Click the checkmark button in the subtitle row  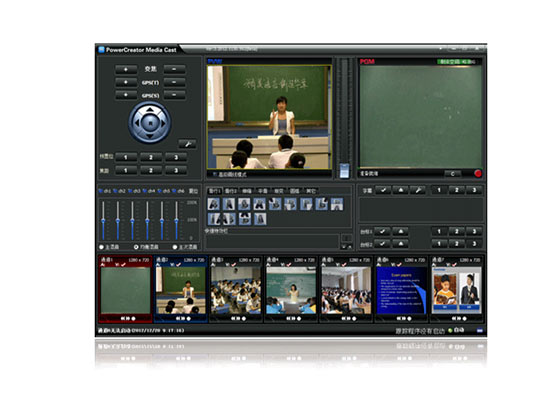383,190
